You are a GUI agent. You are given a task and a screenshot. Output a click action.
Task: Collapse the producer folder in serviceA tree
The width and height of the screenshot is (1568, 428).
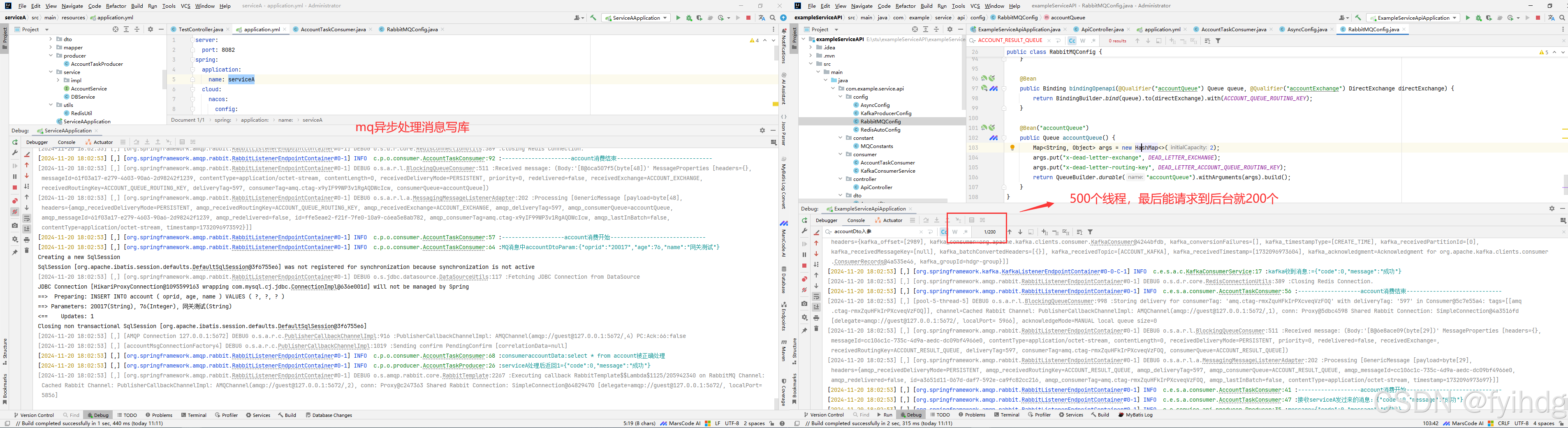pyautogui.click(x=51, y=56)
